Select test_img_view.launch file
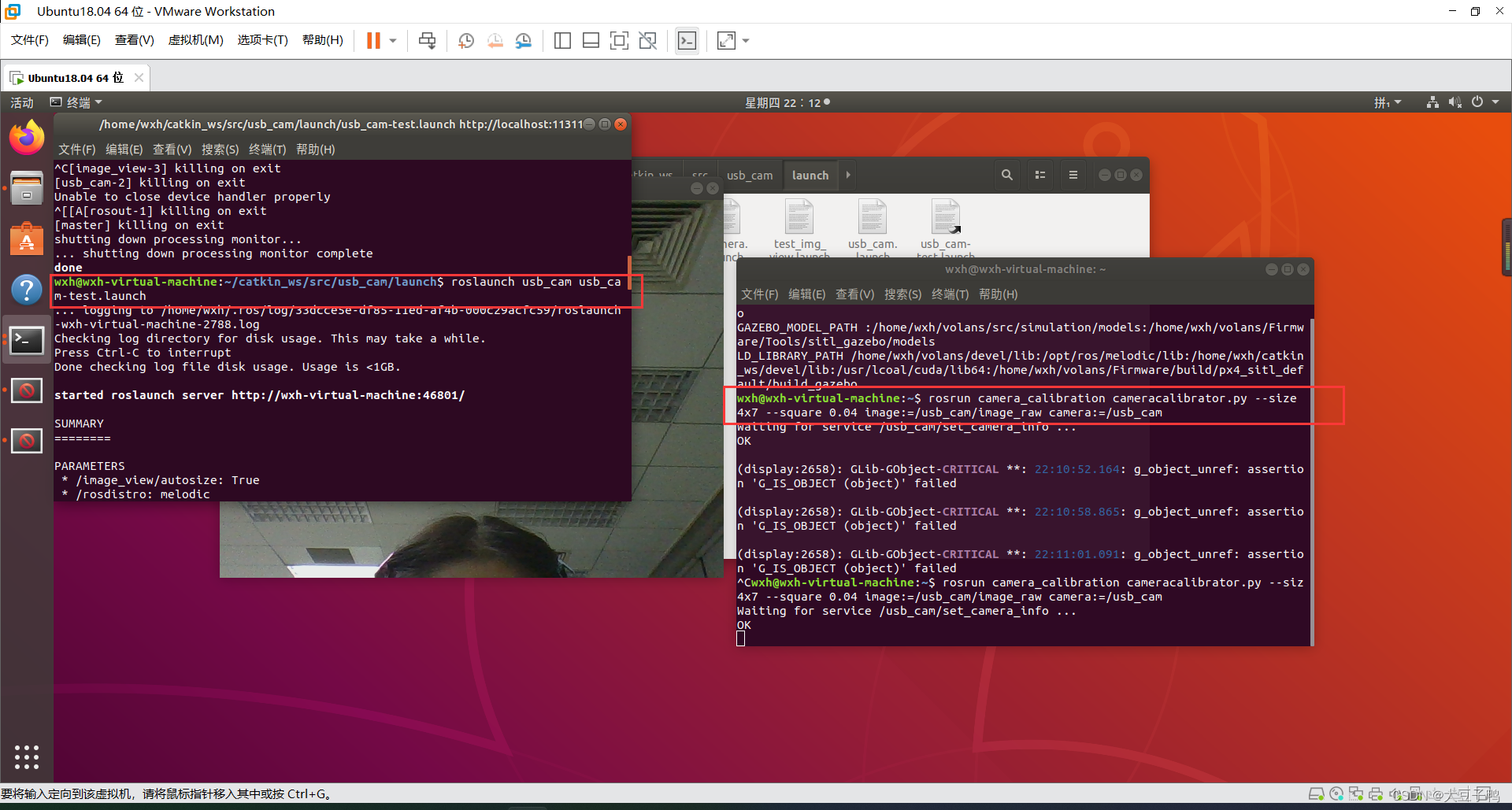 (x=799, y=228)
